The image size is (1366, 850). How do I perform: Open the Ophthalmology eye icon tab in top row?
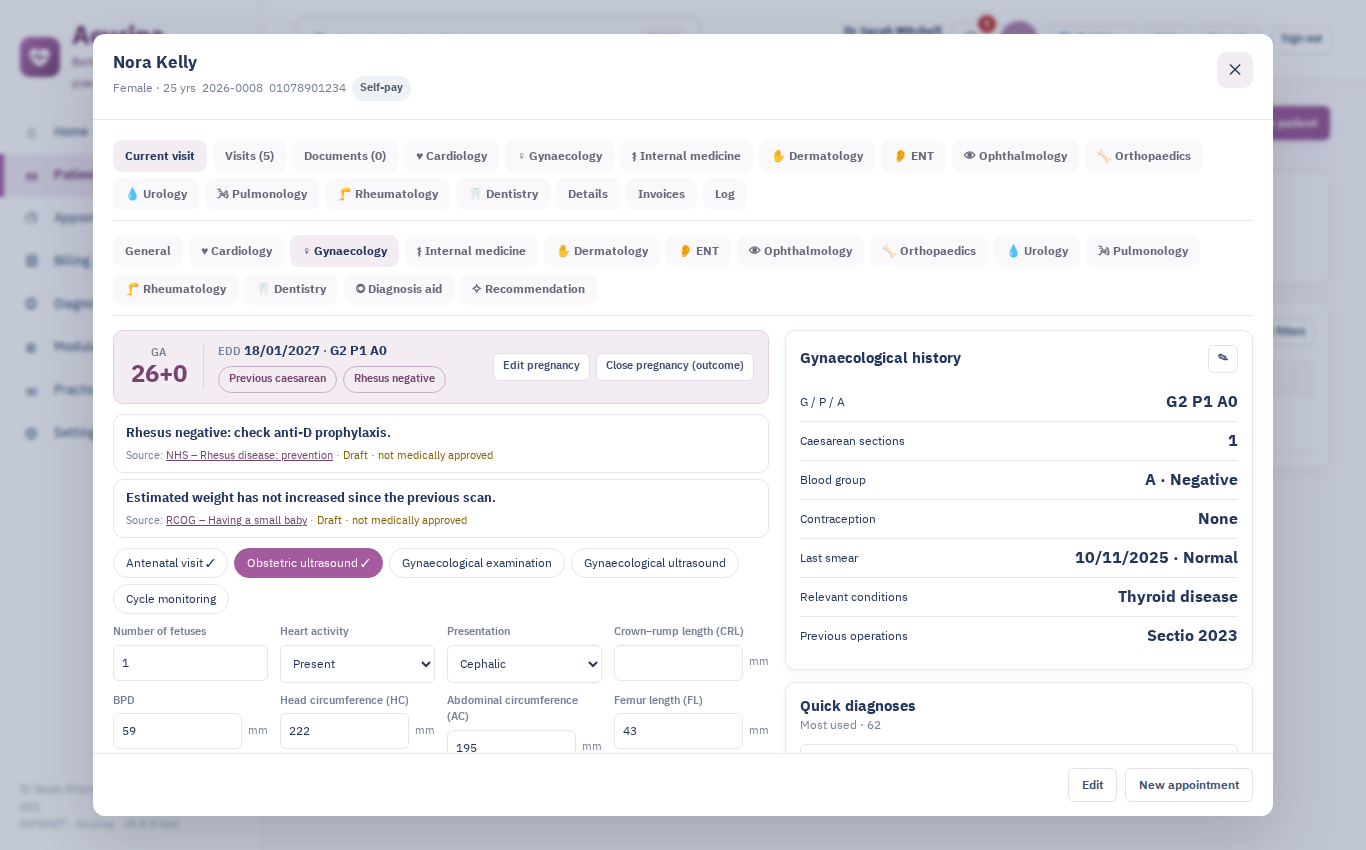(1015, 156)
